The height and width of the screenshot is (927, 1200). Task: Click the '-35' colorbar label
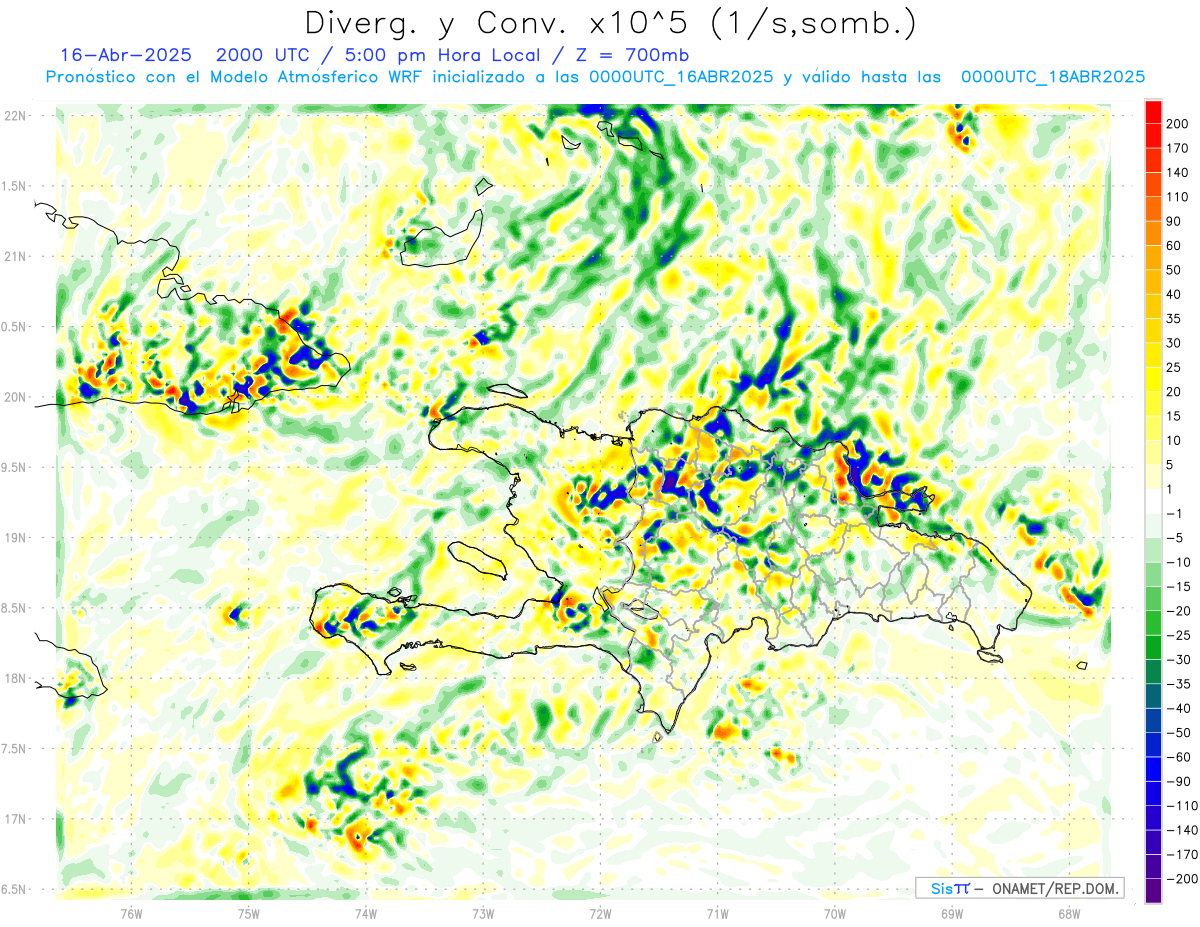(x=1178, y=685)
